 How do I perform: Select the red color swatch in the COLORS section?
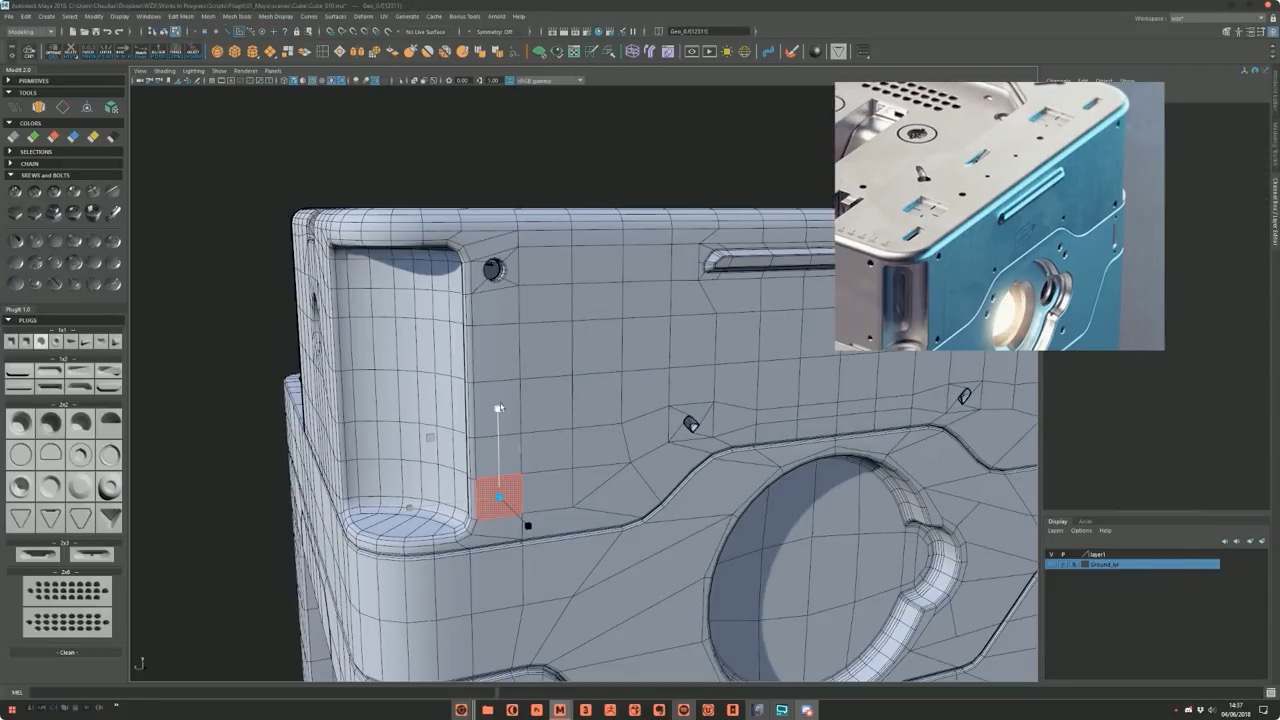pyautogui.click(x=54, y=136)
